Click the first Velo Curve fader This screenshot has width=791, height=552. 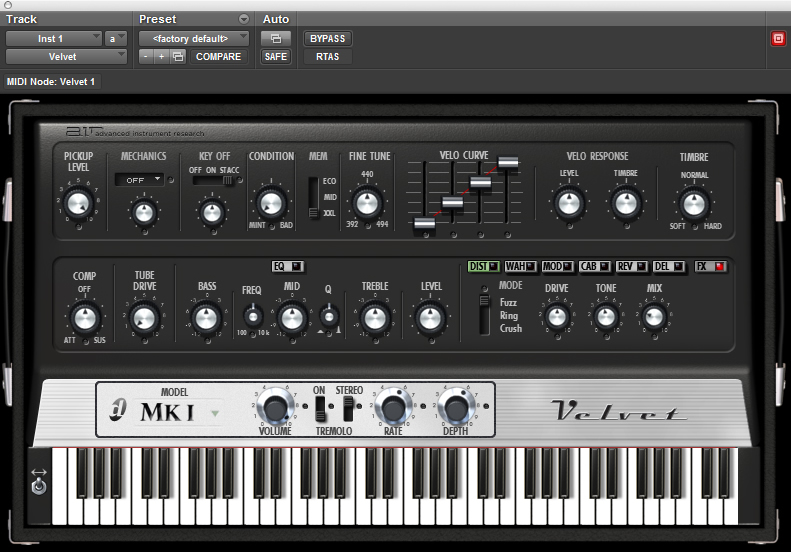click(425, 224)
